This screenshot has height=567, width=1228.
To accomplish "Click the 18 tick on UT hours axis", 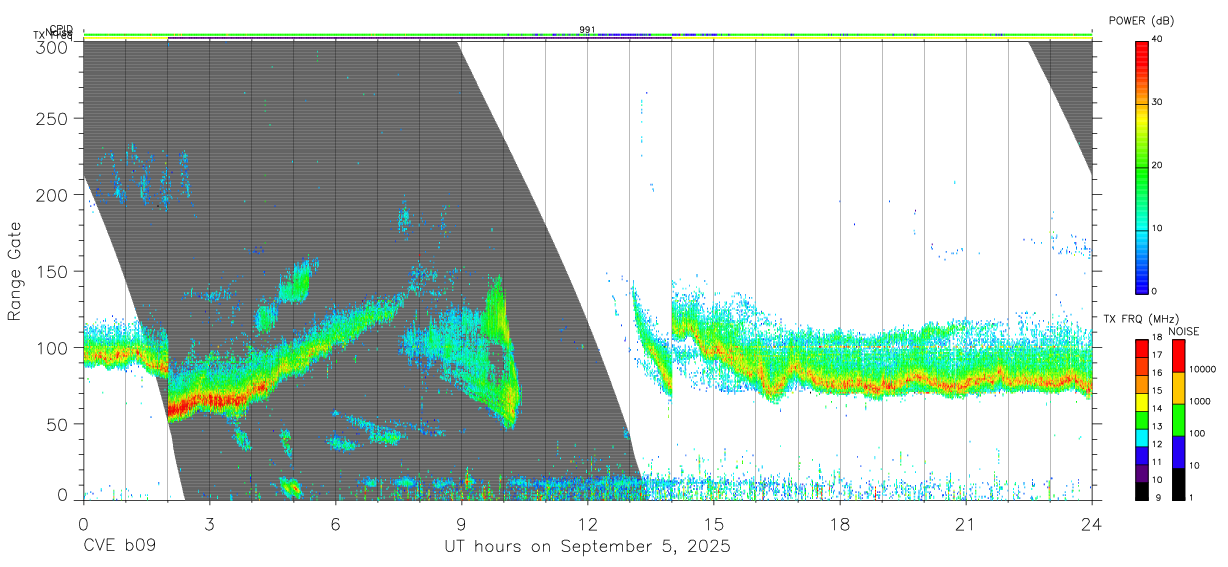I will pos(840,524).
